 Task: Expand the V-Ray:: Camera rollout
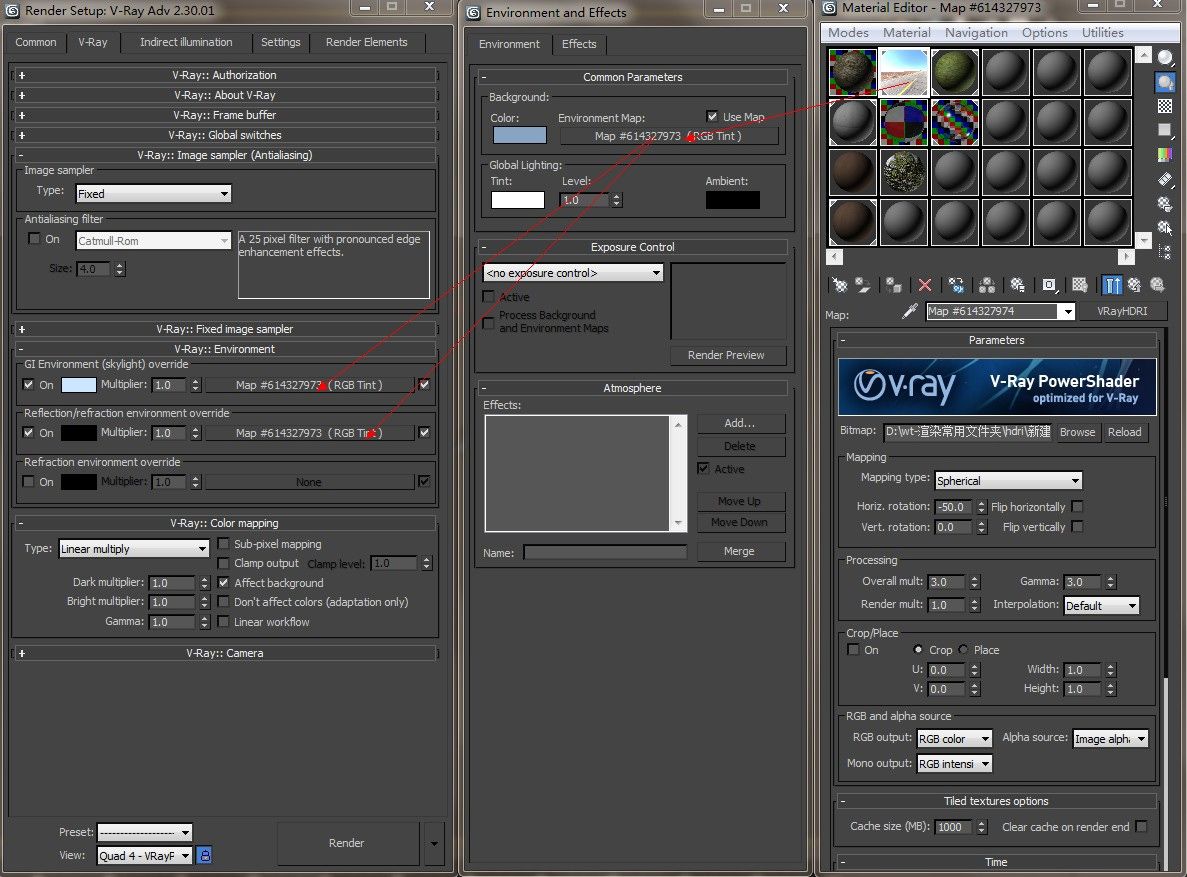(225, 653)
